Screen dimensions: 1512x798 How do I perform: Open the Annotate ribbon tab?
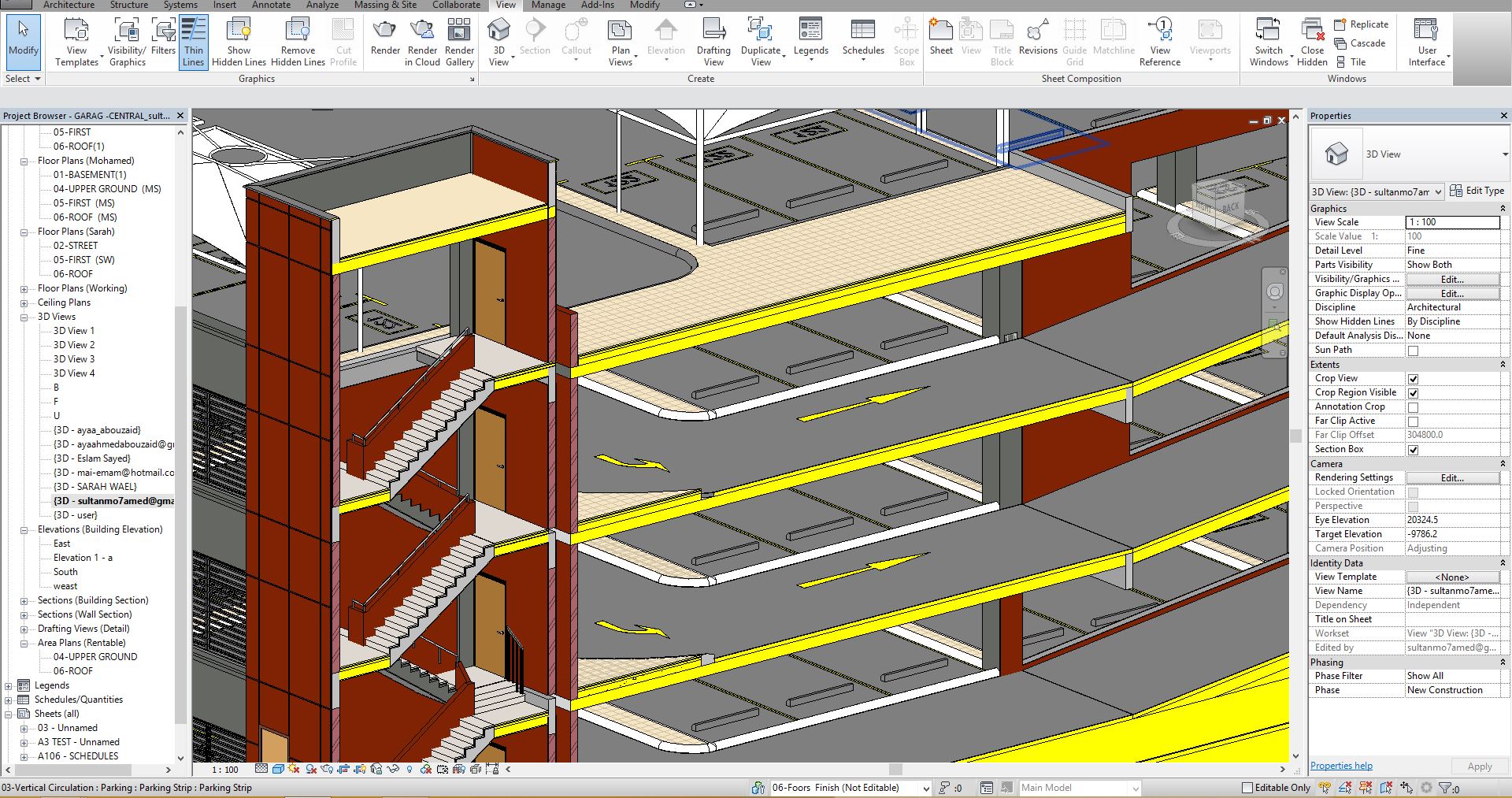click(271, 5)
